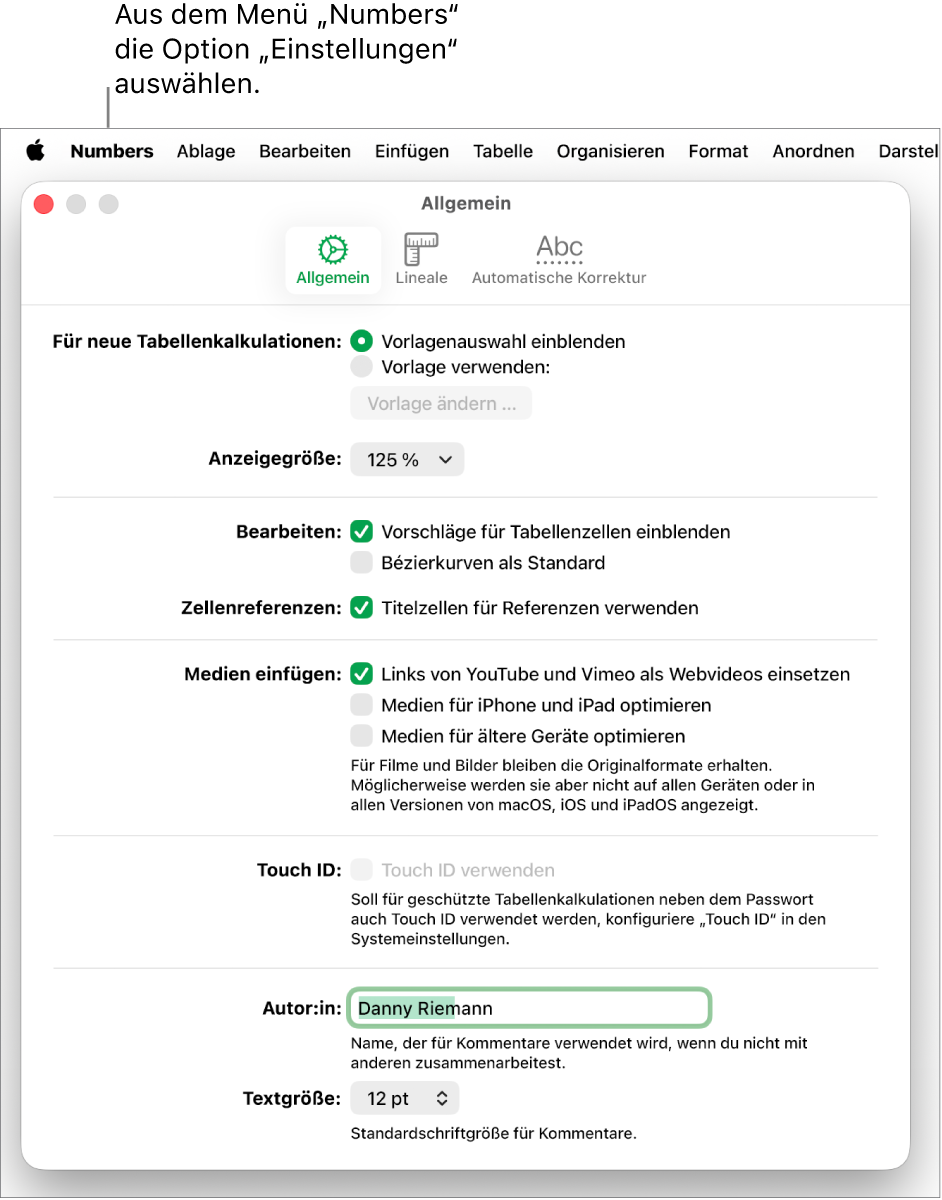This screenshot has width=942, height=1200.
Task: Click the 'Medien einfügen:' label
Action: [x=263, y=674]
